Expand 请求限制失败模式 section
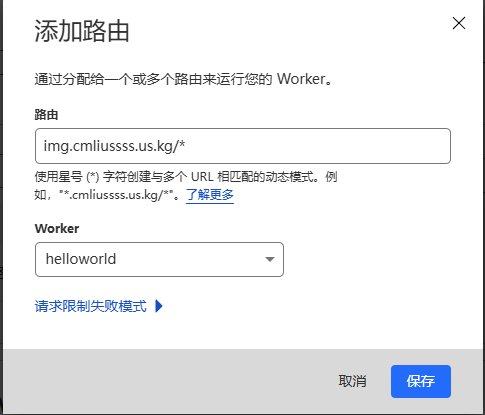485x415 pixels. [x=99, y=306]
